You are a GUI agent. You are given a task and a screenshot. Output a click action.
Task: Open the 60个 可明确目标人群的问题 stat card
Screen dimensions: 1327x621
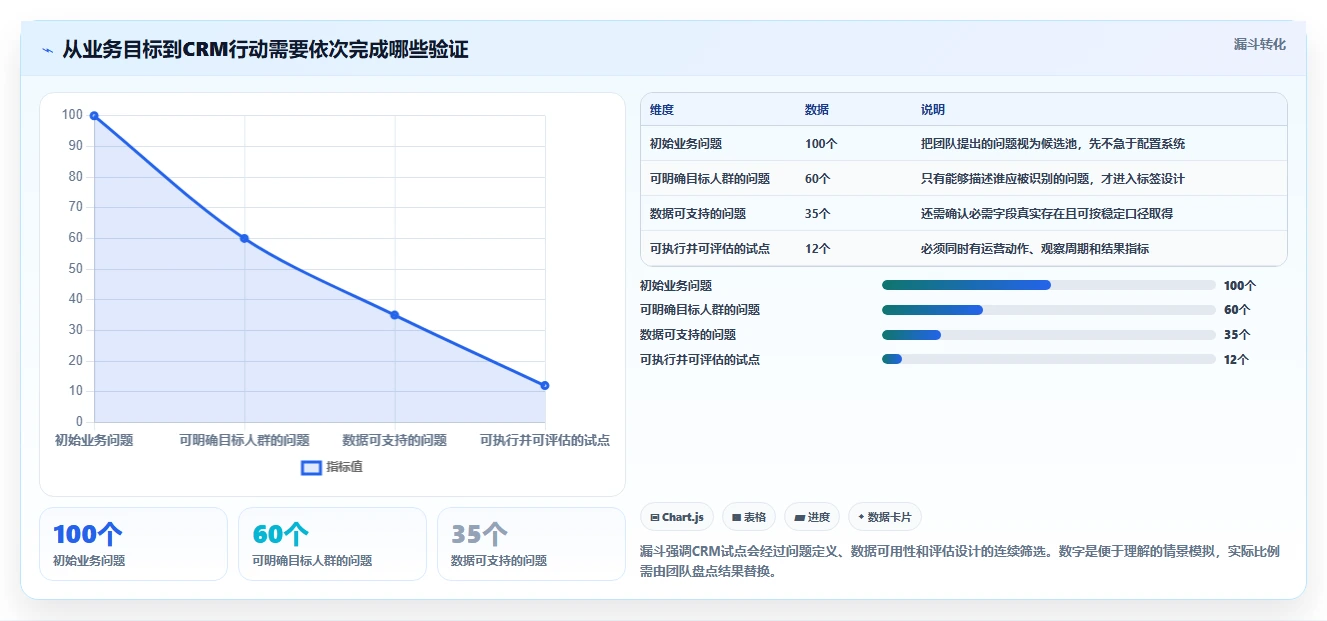tap(332, 544)
